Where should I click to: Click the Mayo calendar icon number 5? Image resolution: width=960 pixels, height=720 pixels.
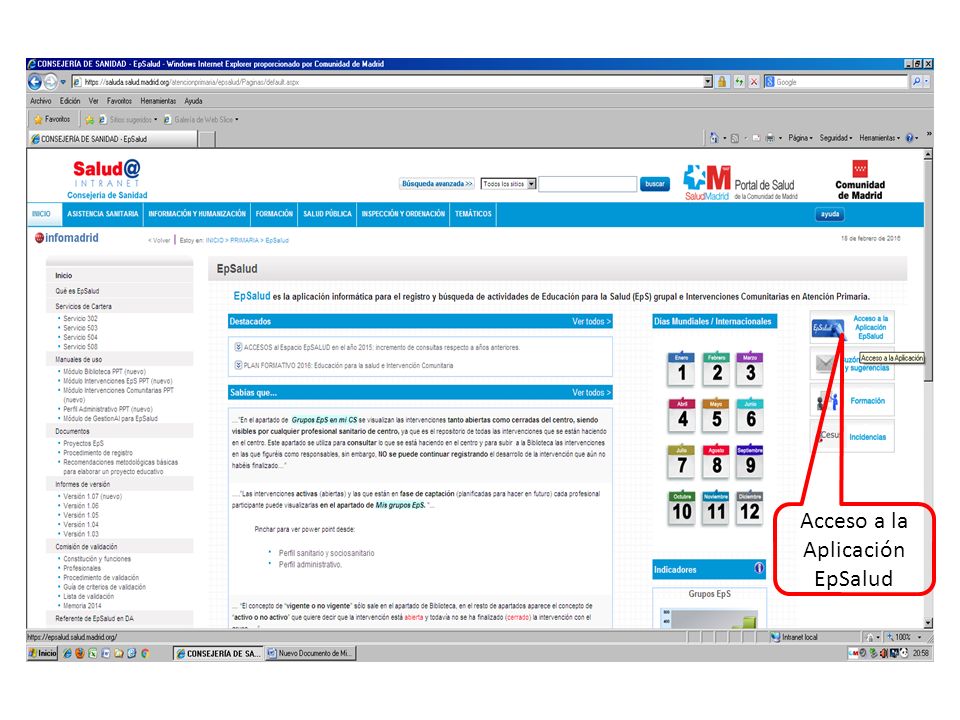coord(716,414)
